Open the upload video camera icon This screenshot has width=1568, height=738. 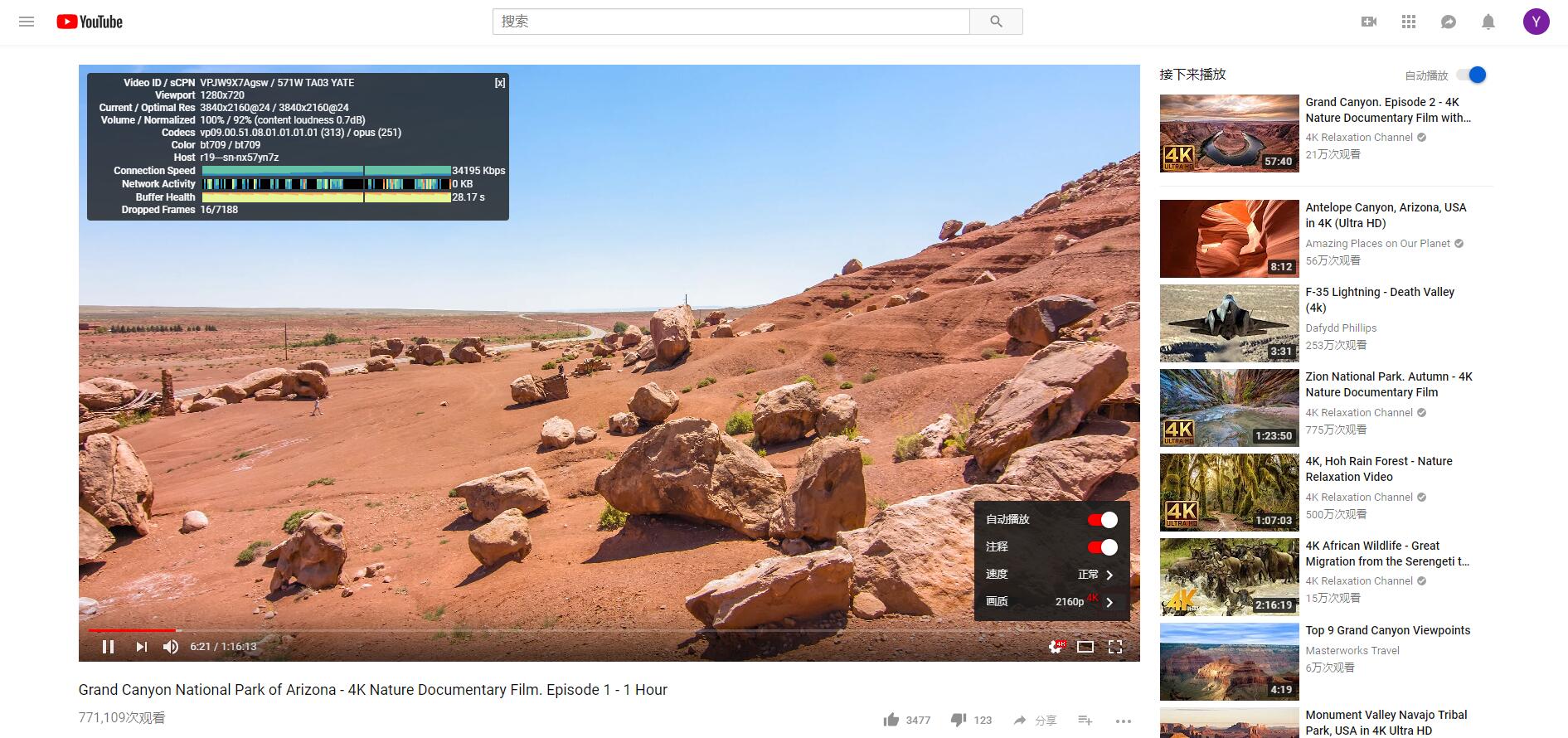pyautogui.click(x=1369, y=22)
